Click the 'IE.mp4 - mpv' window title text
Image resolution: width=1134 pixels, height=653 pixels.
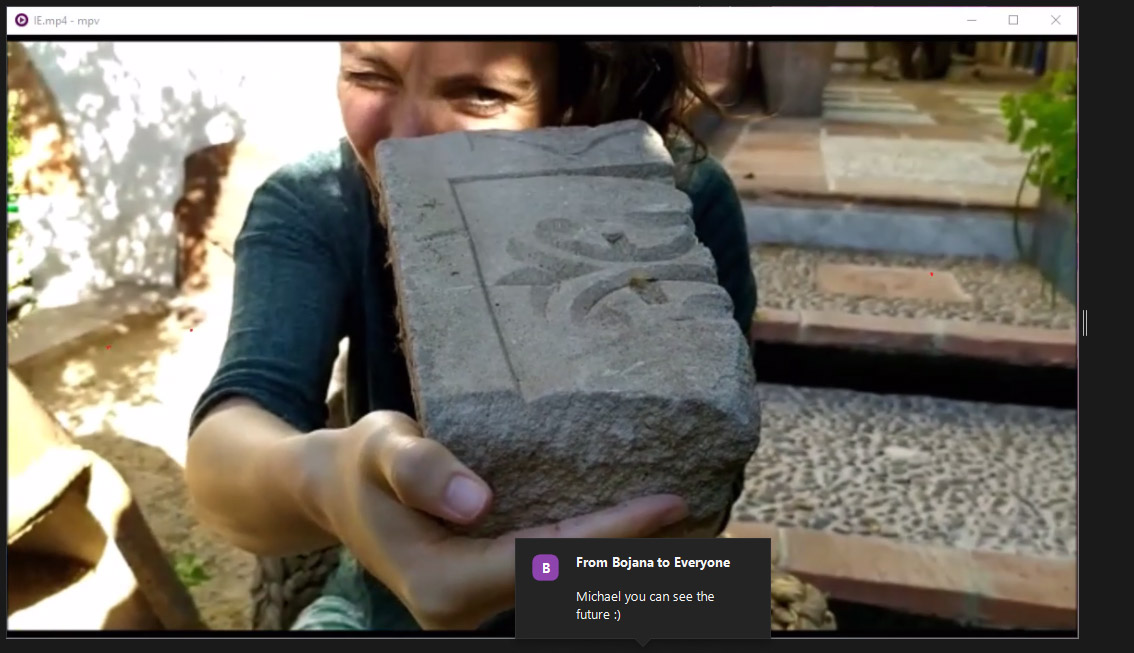point(66,20)
